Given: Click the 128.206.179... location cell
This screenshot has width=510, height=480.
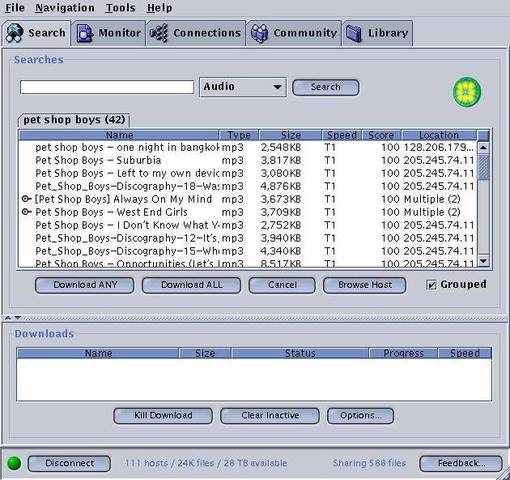Looking at the screenshot, I should [438, 147].
